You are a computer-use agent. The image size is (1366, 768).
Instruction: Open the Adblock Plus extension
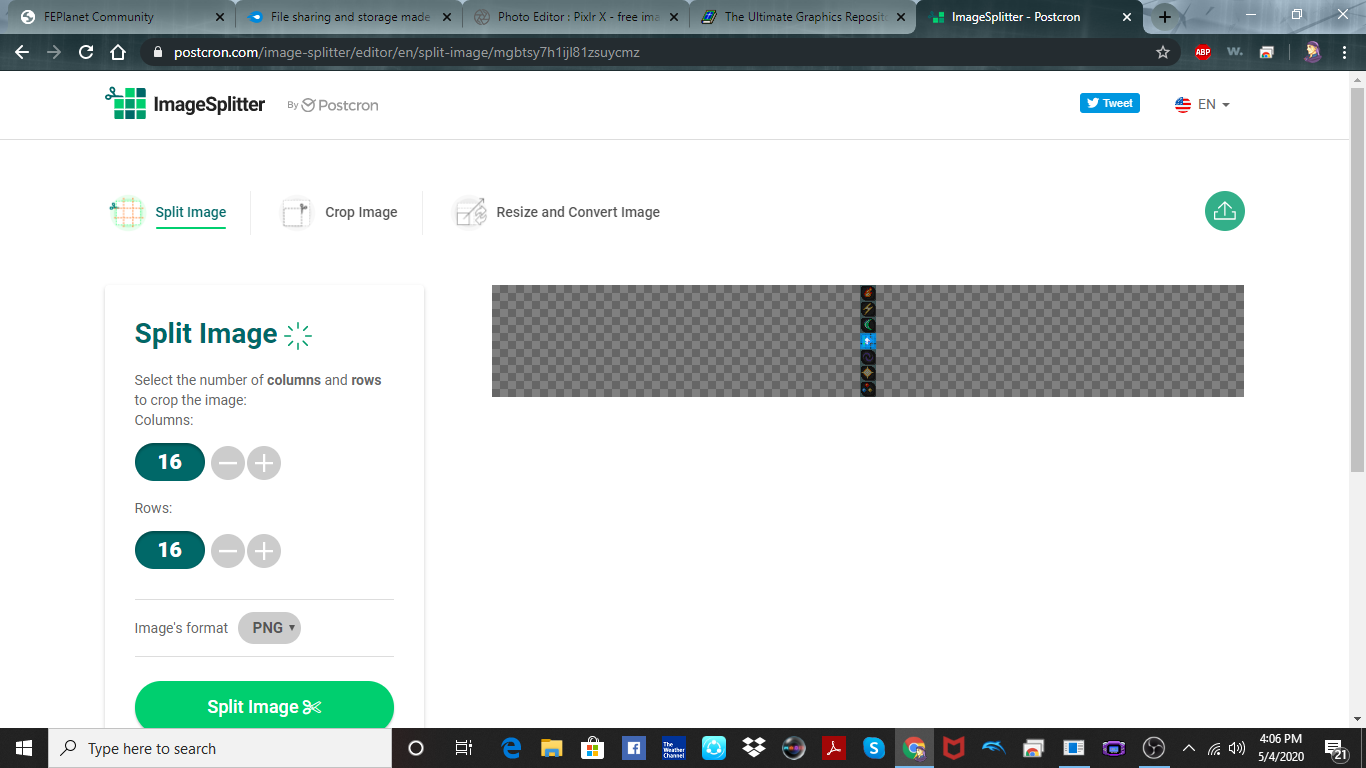1202,52
